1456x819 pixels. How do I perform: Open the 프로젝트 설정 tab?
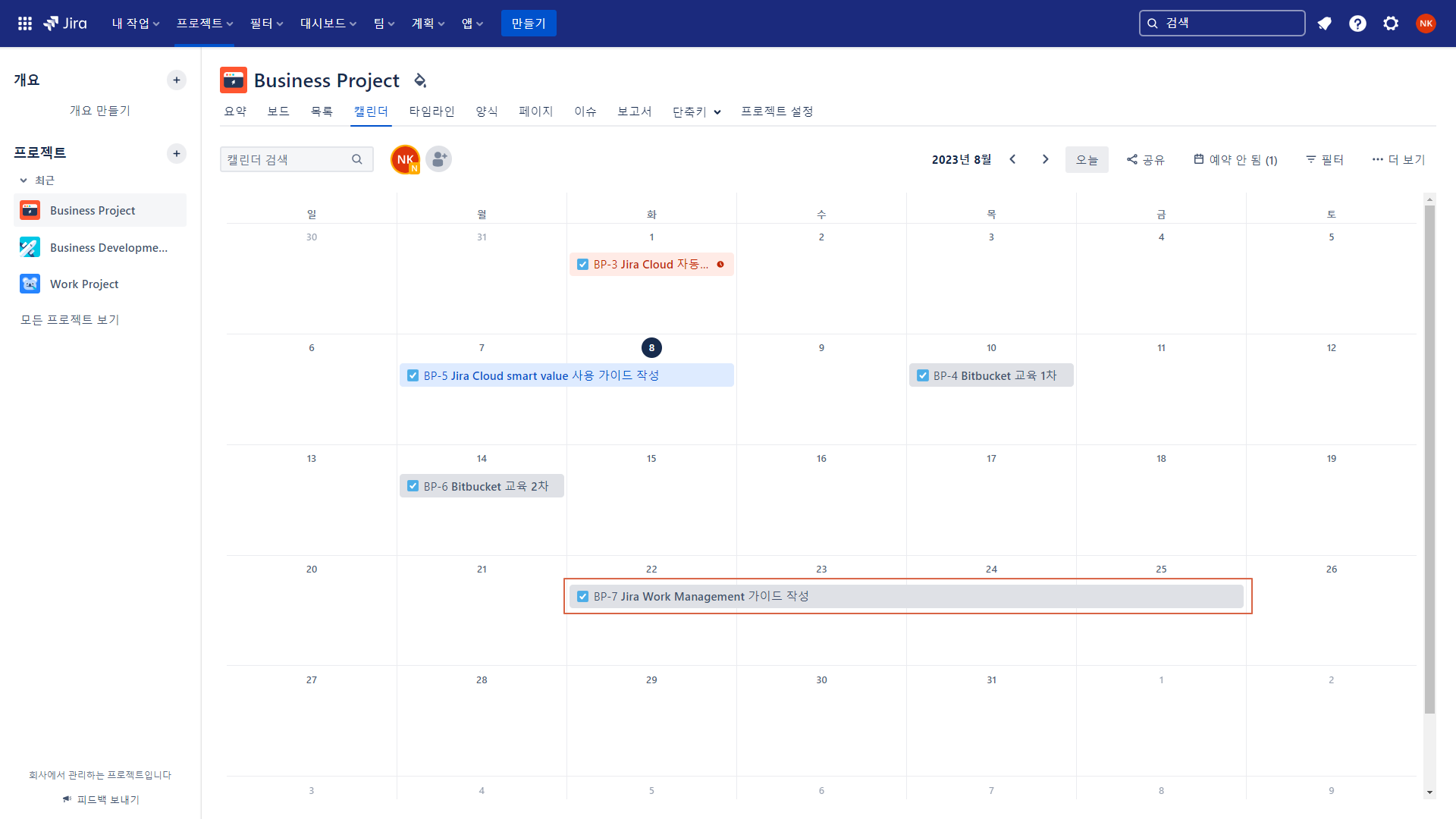(x=777, y=111)
